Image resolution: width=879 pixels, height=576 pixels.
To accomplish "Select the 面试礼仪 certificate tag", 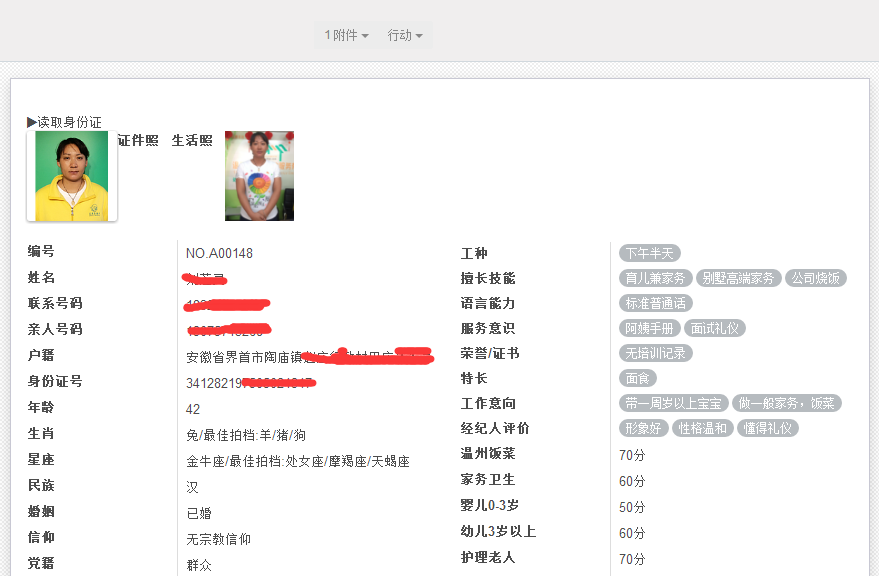I will pos(713,327).
